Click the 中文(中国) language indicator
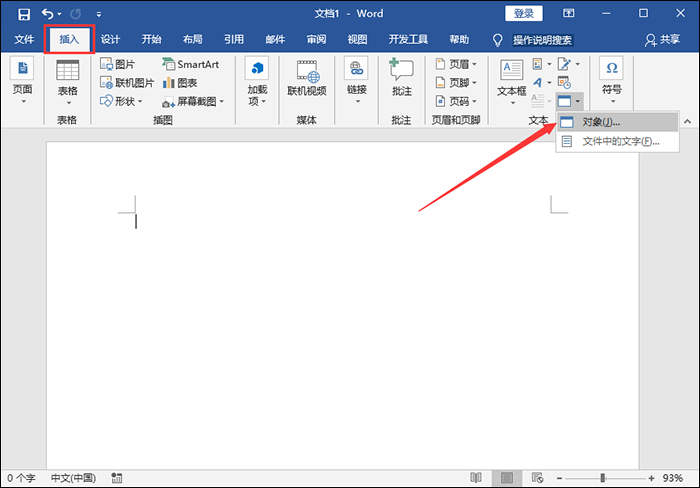The height and width of the screenshot is (488, 700). tap(73, 478)
